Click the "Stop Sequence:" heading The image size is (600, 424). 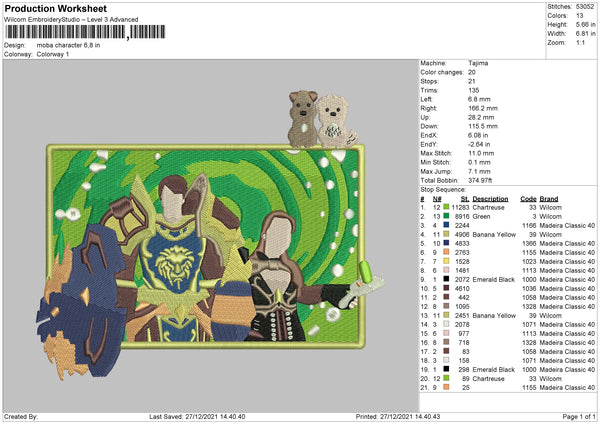443,190
